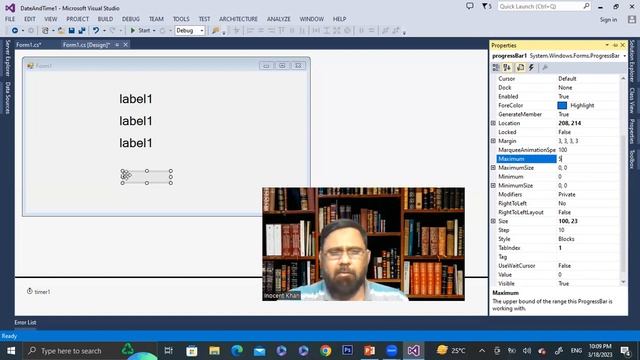Open the ARCHITECTURE menu

point(238,19)
